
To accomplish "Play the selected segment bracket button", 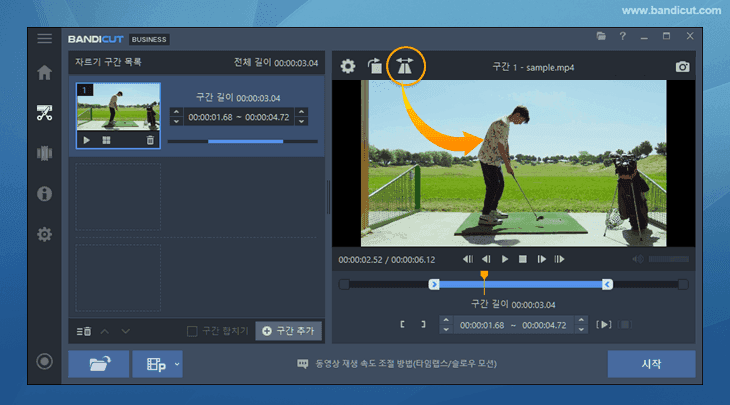I will [604, 324].
